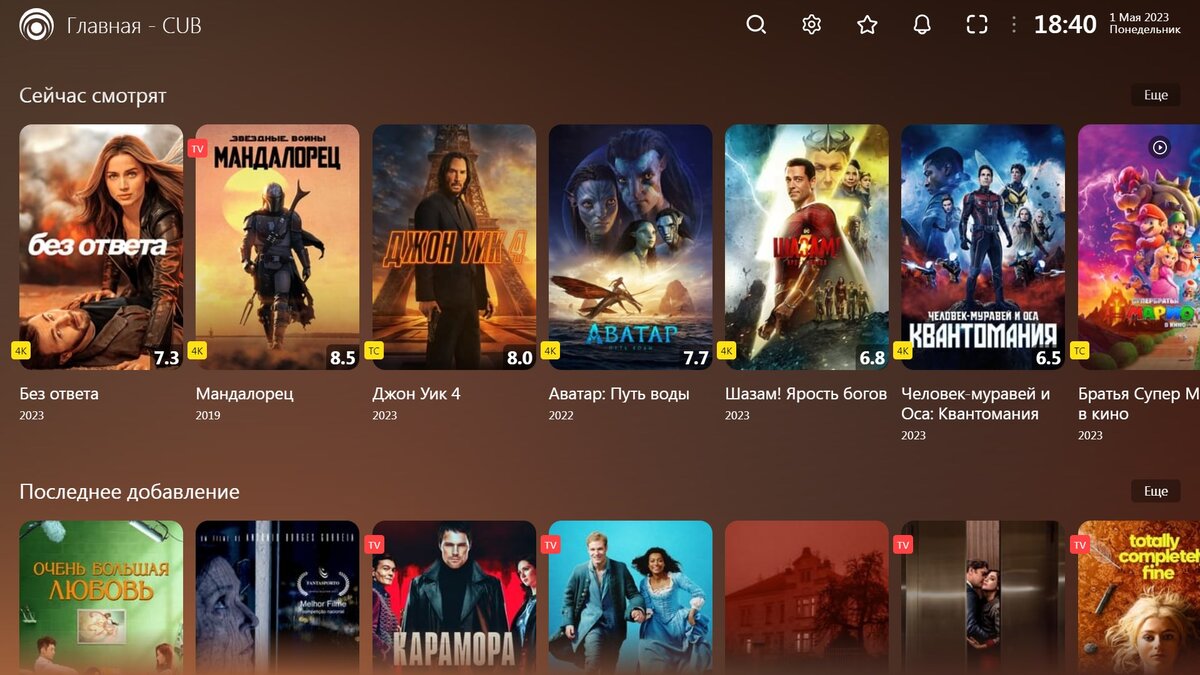Screen dimensions: 1200x675
Task: Click Еще button for Последнее добавление
Action: (x=1156, y=491)
